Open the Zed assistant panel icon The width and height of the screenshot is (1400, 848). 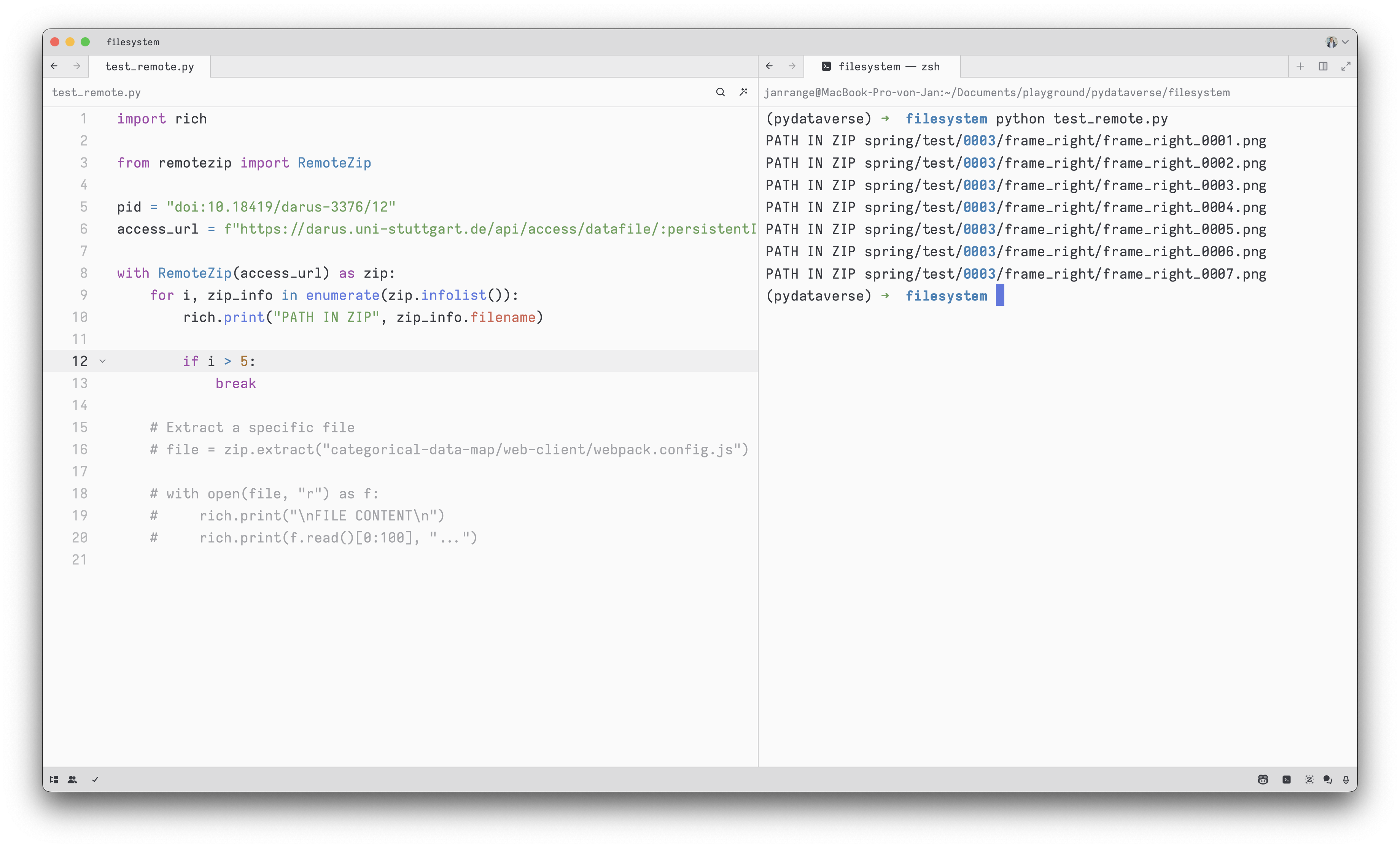[x=1309, y=779]
